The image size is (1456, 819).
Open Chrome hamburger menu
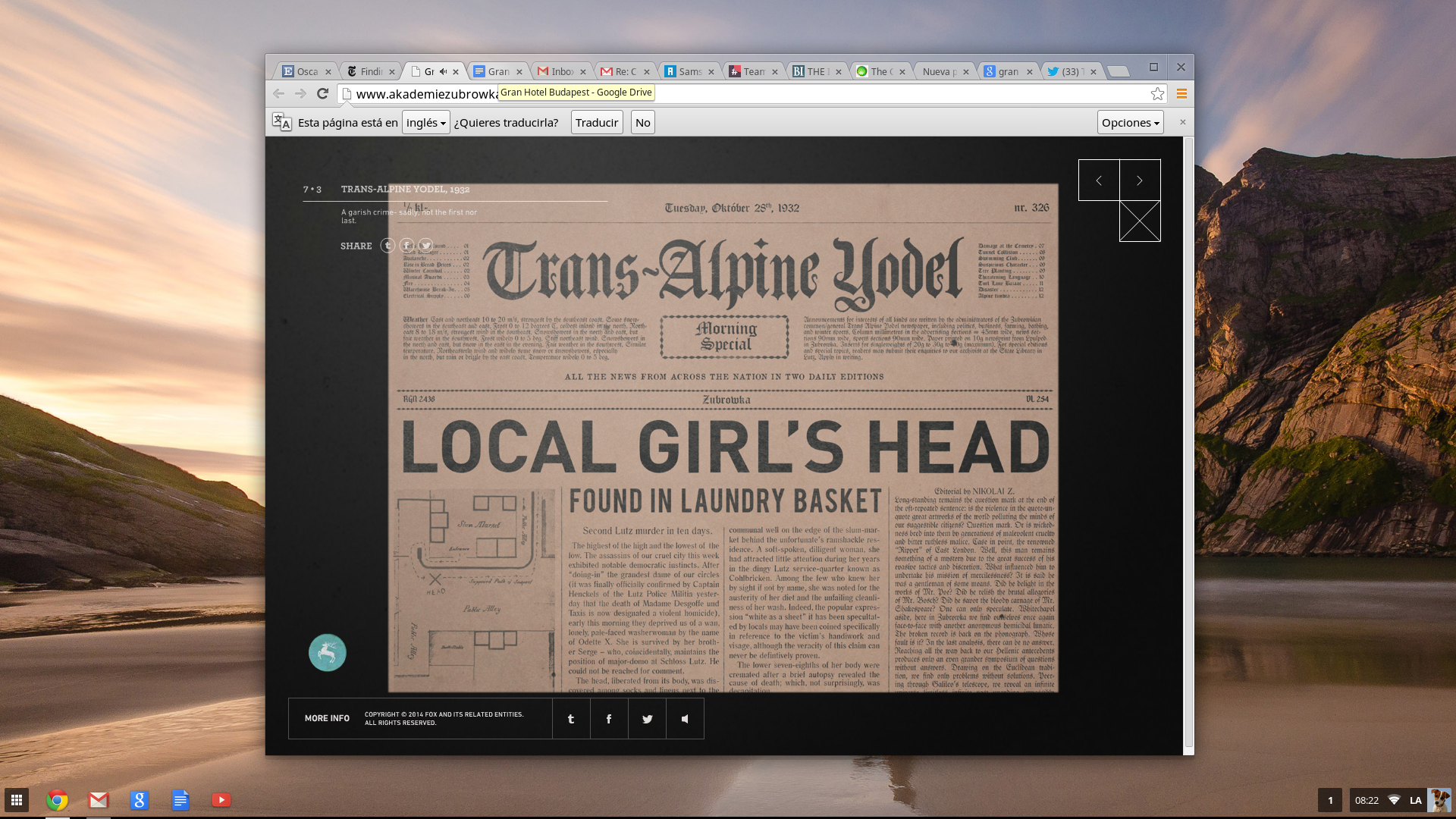[x=1181, y=93]
